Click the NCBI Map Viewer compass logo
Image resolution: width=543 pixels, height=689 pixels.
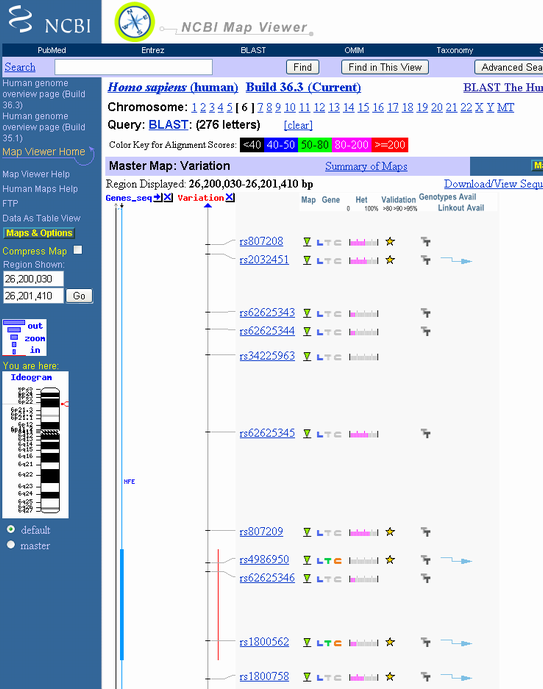pos(134,22)
